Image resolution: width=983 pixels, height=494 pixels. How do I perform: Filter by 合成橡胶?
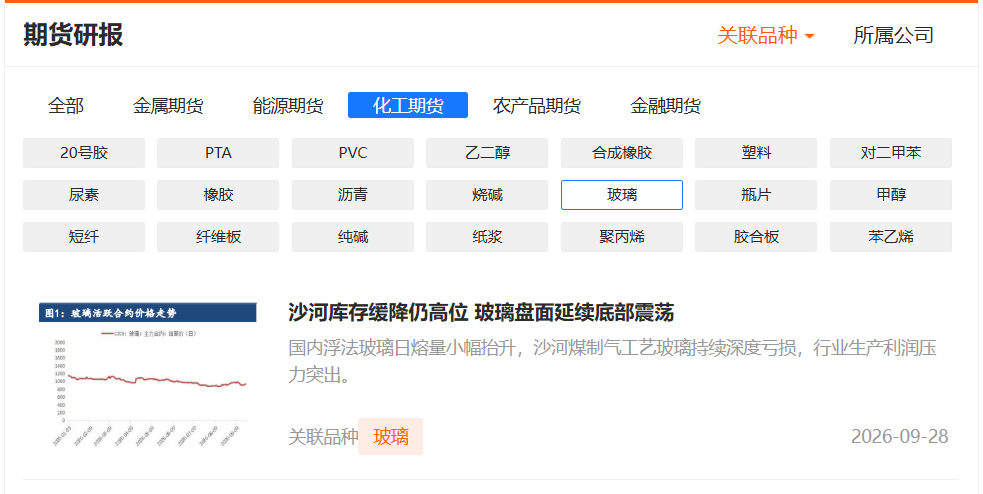(x=622, y=153)
